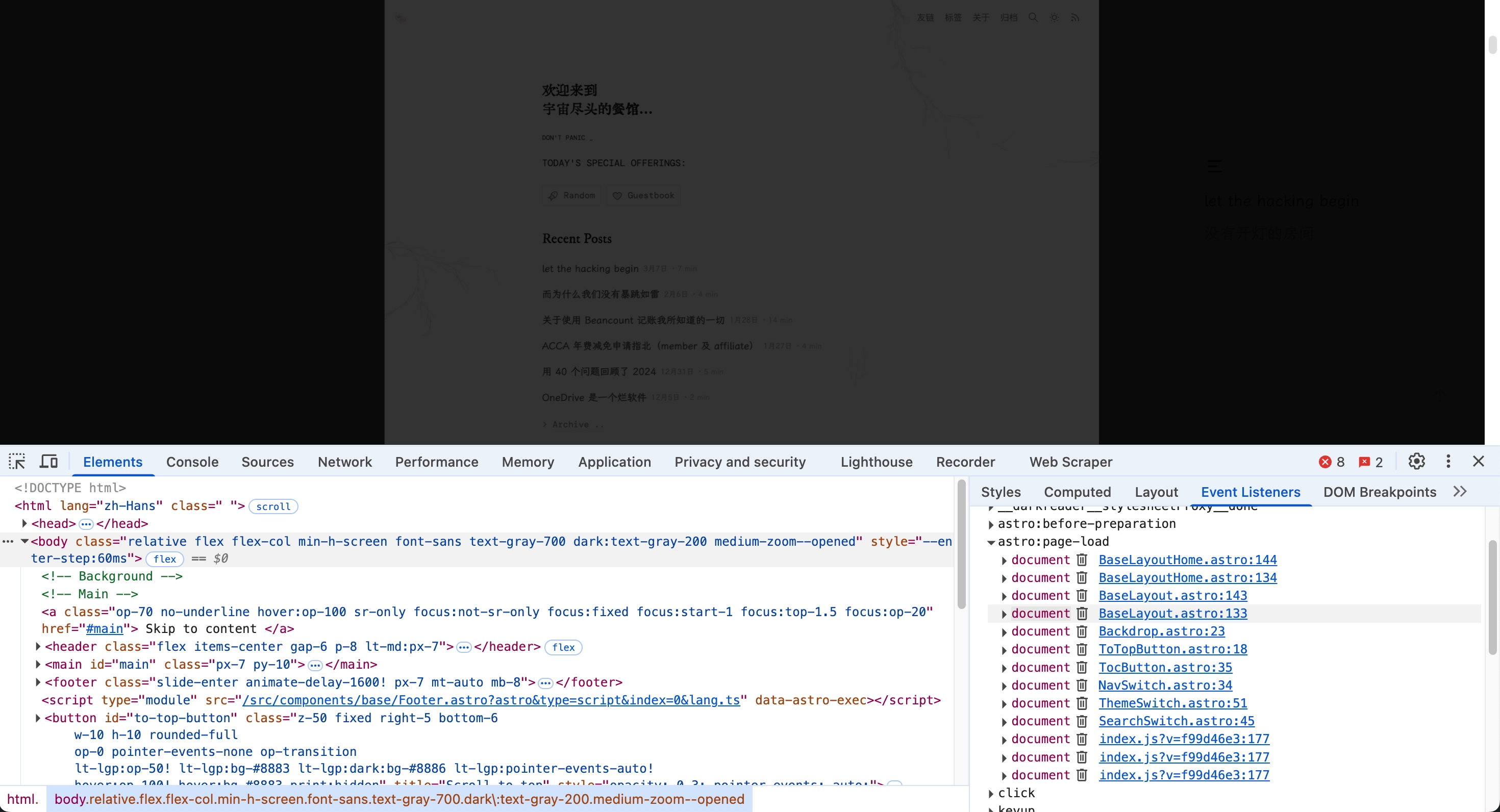The width and height of the screenshot is (1500, 812).
Task: Show more sidebar tabs with the double chevron
Action: (1460, 492)
